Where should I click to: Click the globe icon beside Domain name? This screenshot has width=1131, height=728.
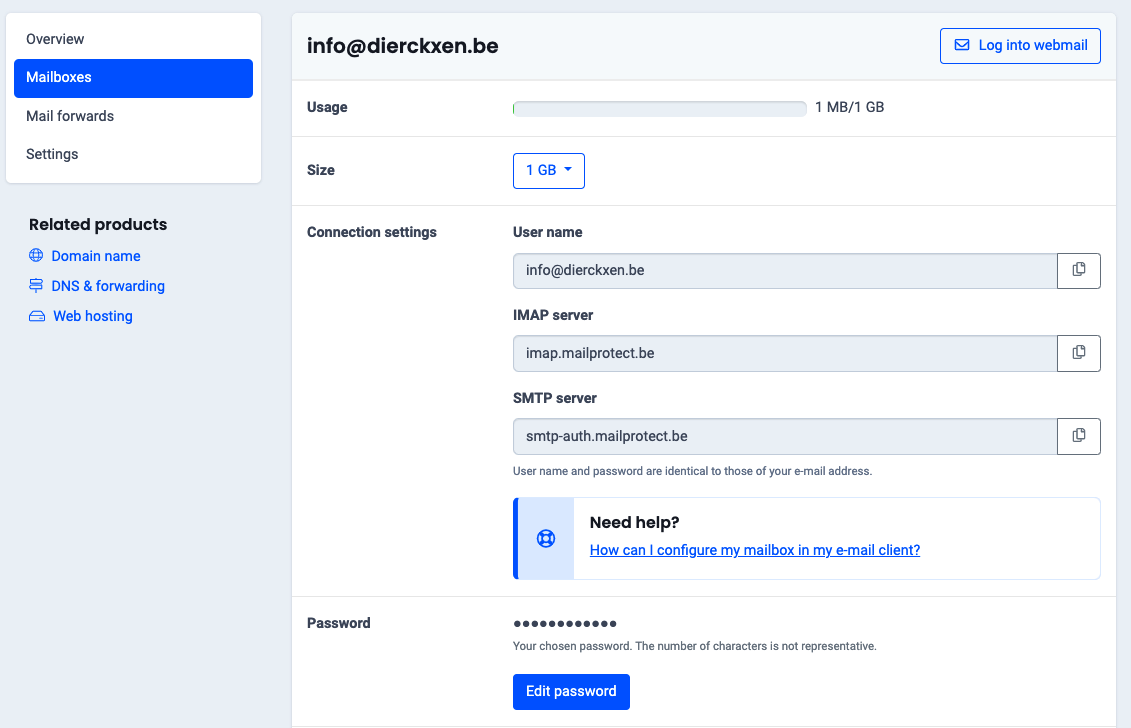point(37,256)
